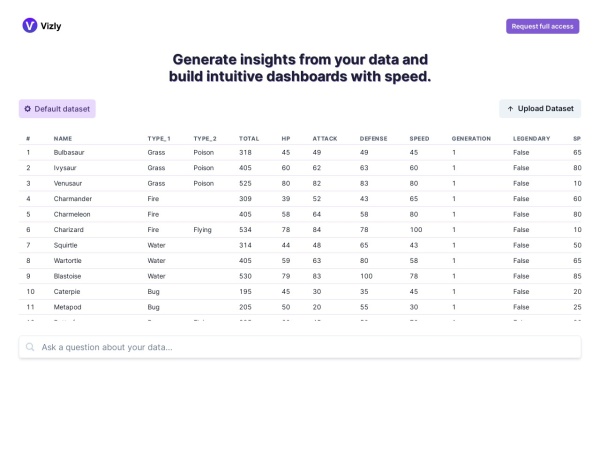Select the Blastoise name cell
600x450 pixels.
[69, 276]
